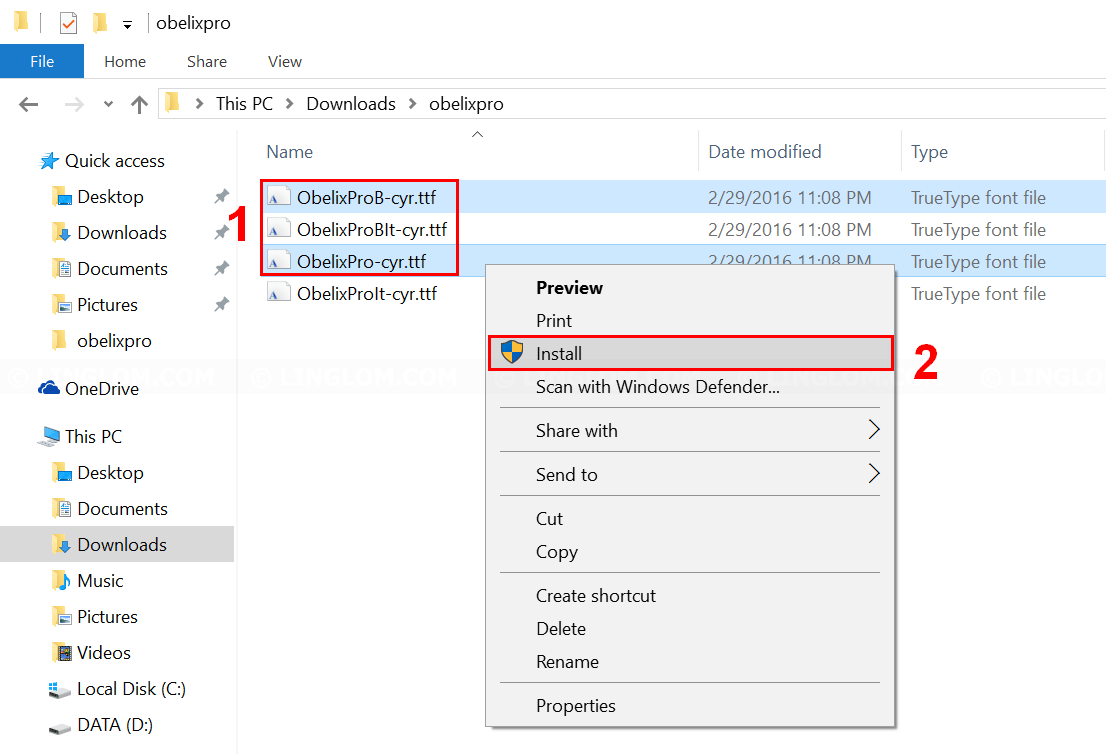This screenshot has height=754, width=1106.
Task: Open the recent locations dropdown arrow
Action: [108, 104]
